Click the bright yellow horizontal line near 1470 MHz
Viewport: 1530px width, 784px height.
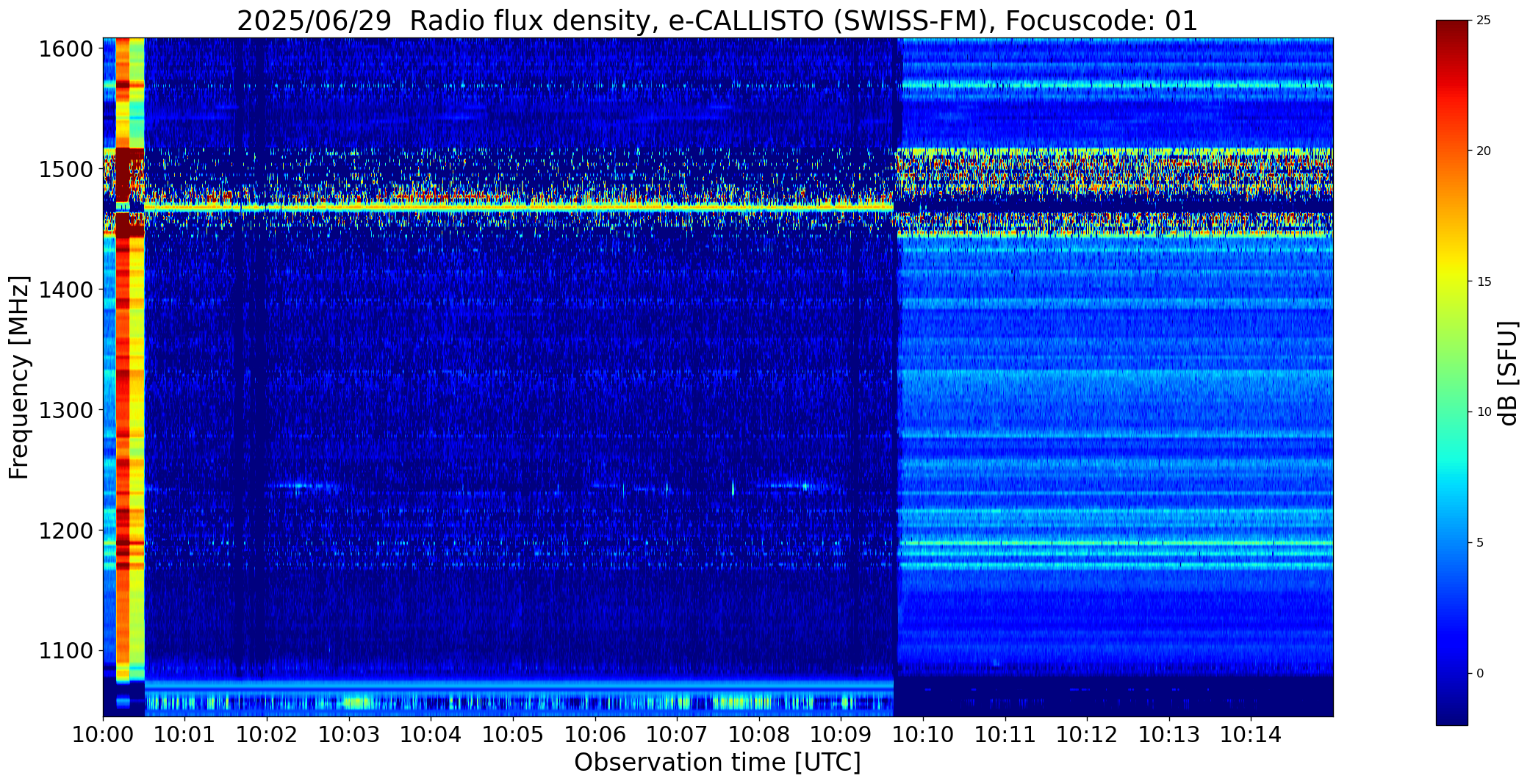518,209
